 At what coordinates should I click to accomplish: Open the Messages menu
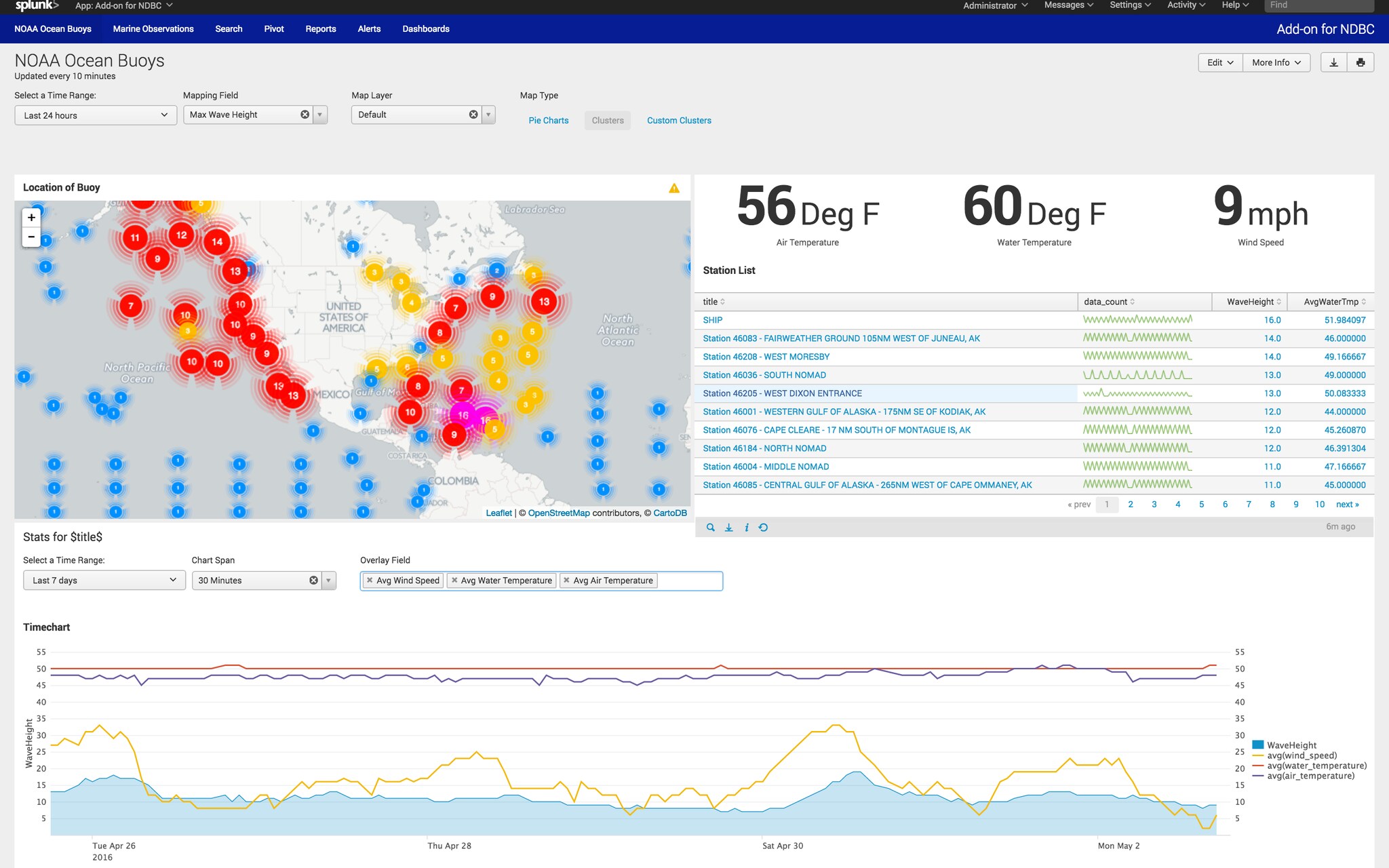(1069, 5)
